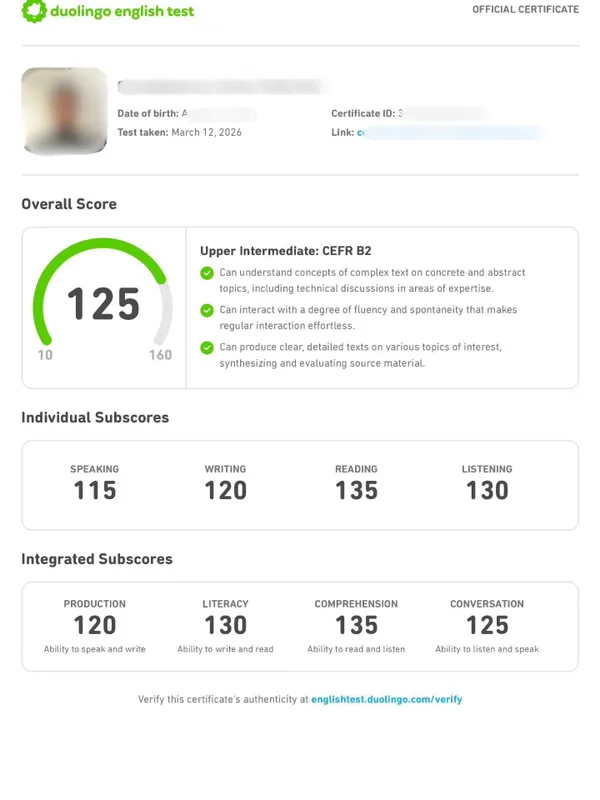Click the 'Can understand concepts of complex text' sentence

372,280
